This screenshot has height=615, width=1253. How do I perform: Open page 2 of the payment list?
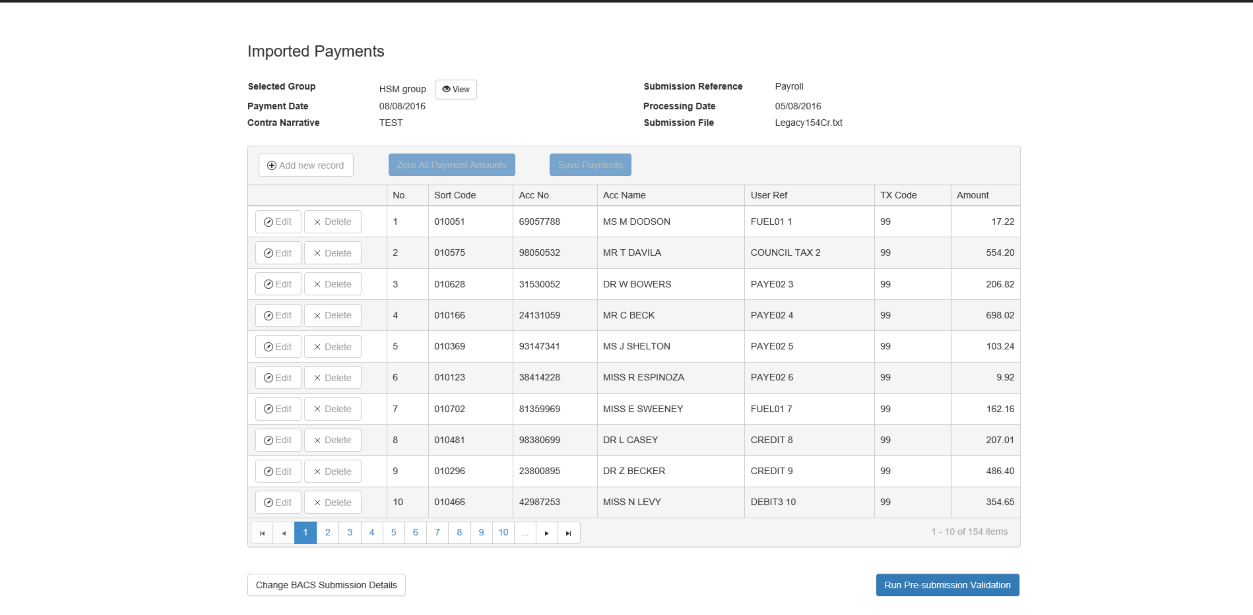pyautogui.click(x=327, y=532)
